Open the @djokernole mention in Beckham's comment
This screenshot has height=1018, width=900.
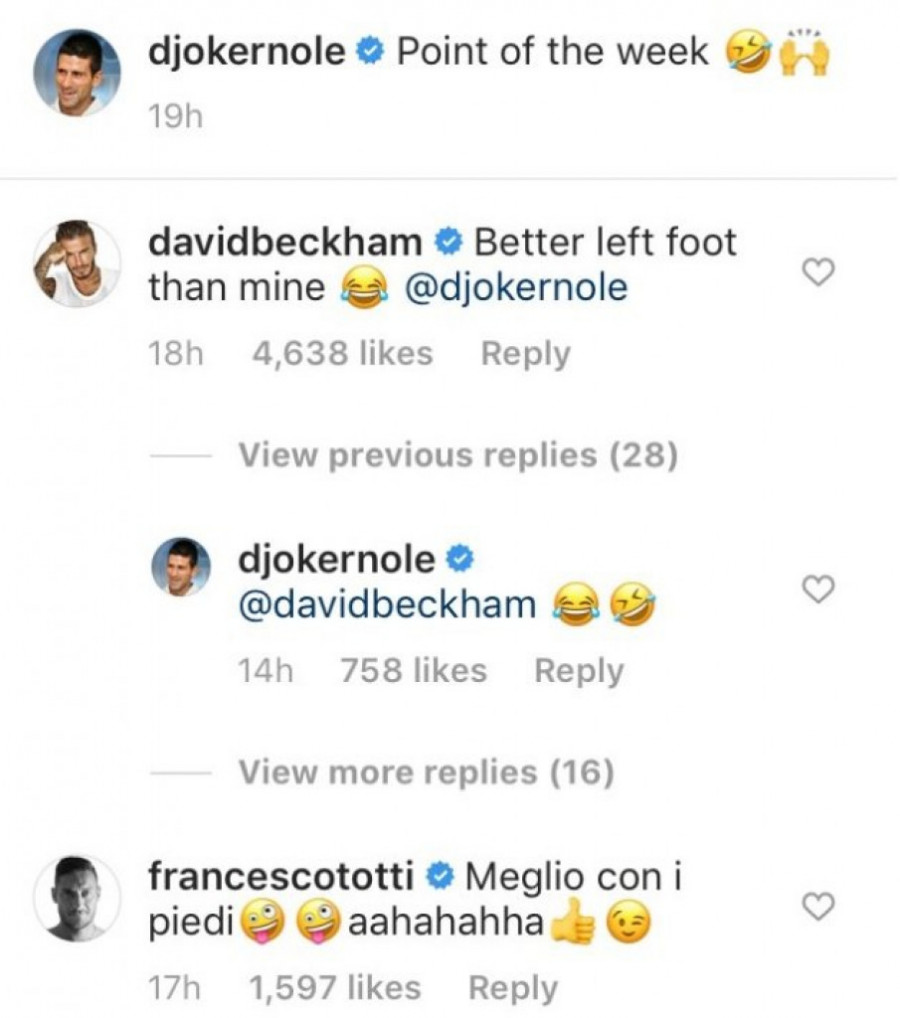pyautogui.click(x=513, y=289)
